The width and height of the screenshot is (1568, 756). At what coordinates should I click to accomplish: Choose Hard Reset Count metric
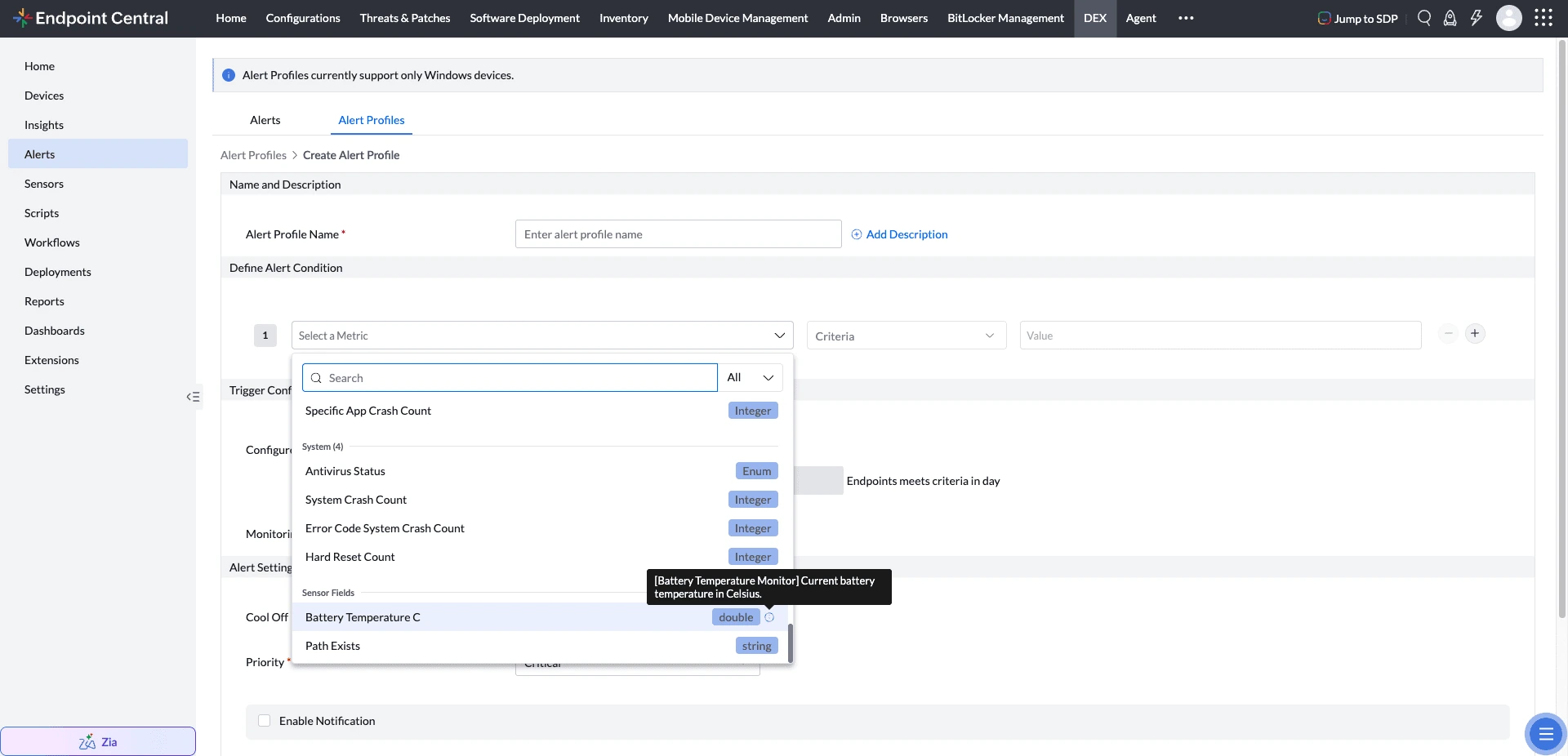541,557
